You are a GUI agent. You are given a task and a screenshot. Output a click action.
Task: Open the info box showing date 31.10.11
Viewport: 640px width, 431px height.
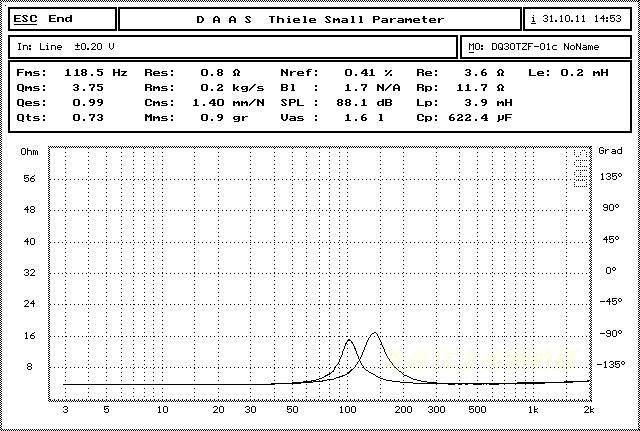[577, 19]
